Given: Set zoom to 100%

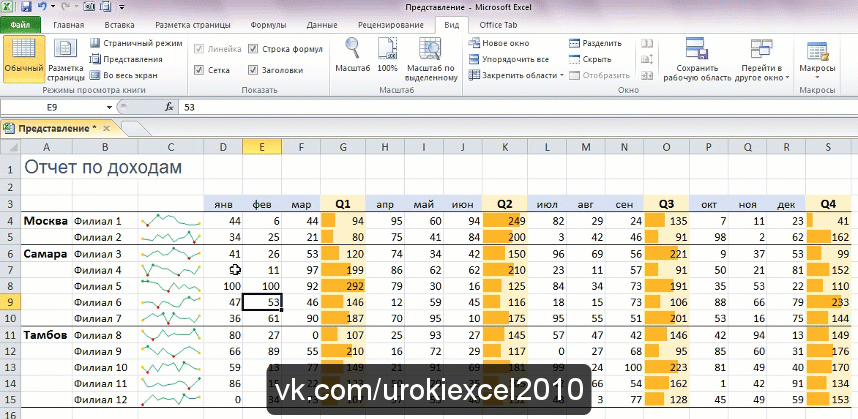Looking at the screenshot, I should click(387, 56).
